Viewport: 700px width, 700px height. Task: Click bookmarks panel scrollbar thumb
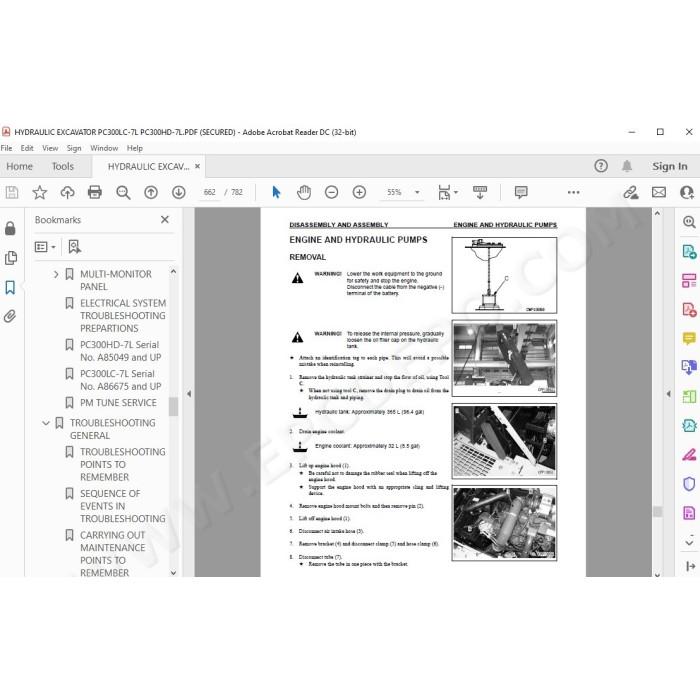(x=173, y=406)
